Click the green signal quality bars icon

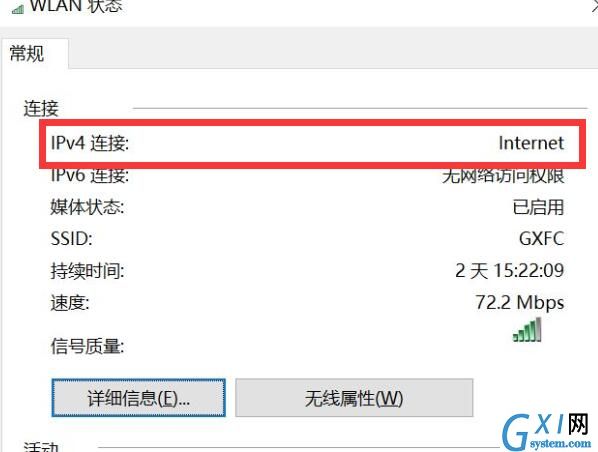pos(527,330)
